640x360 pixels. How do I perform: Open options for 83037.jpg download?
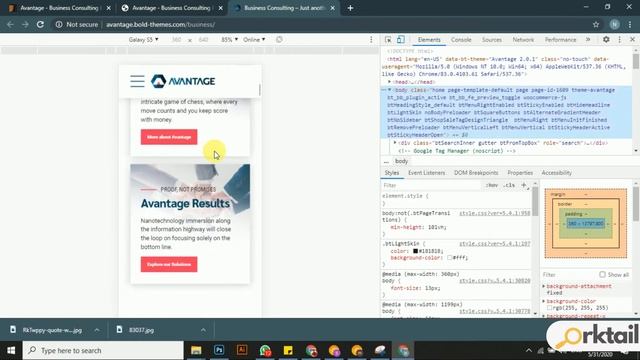[x=203, y=330]
